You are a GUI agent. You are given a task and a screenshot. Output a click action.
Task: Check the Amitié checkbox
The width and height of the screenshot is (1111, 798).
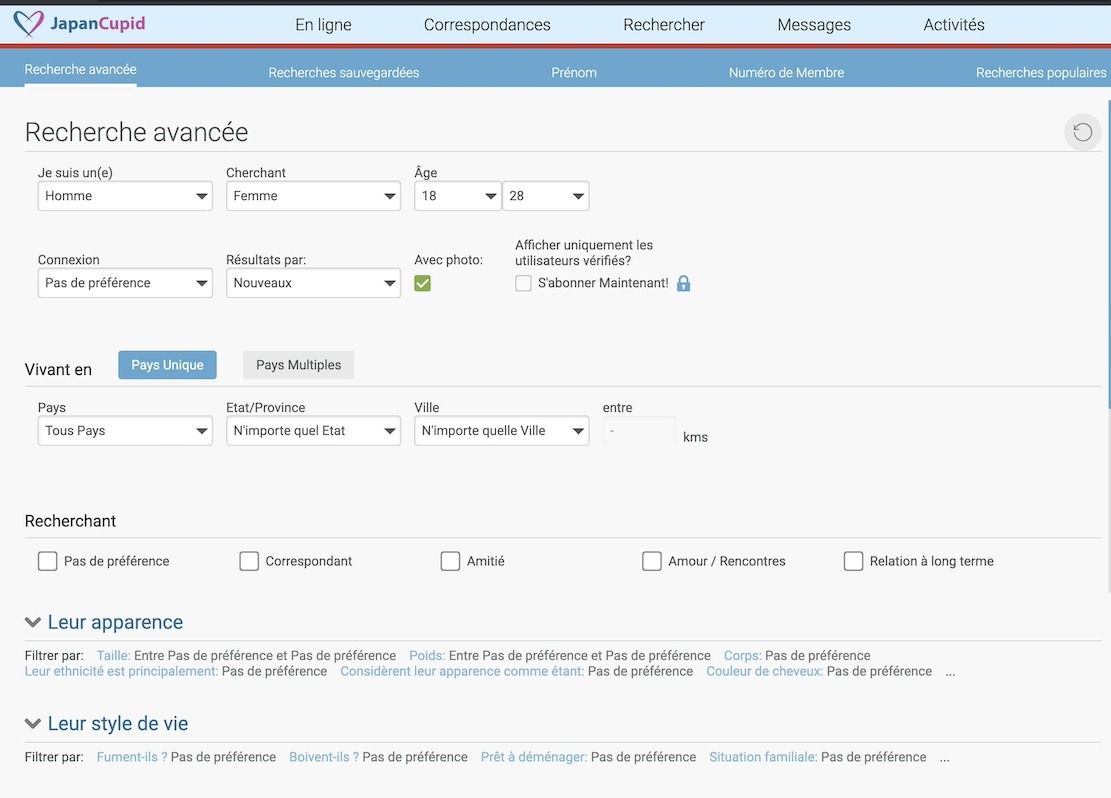[450, 561]
